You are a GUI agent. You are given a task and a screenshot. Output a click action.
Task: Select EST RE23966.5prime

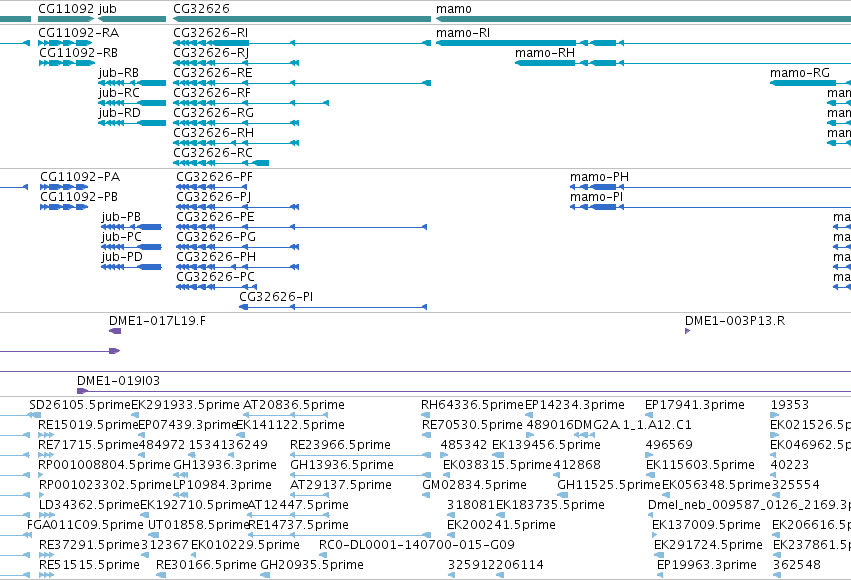pyautogui.click(x=340, y=445)
